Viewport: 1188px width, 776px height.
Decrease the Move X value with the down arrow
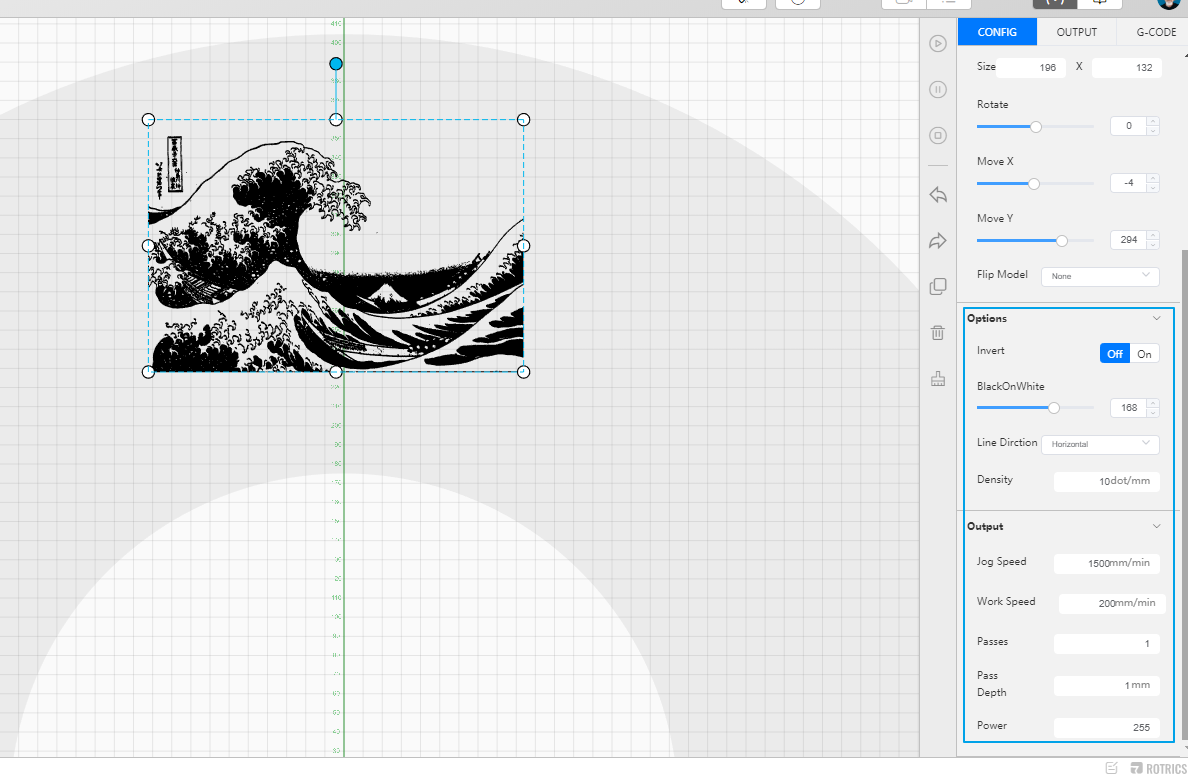1152,187
